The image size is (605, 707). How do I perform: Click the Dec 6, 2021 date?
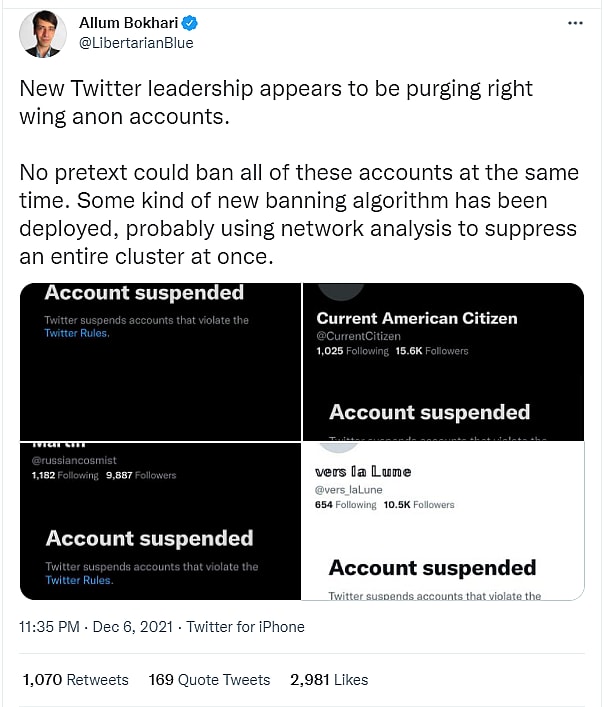click(x=135, y=627)
